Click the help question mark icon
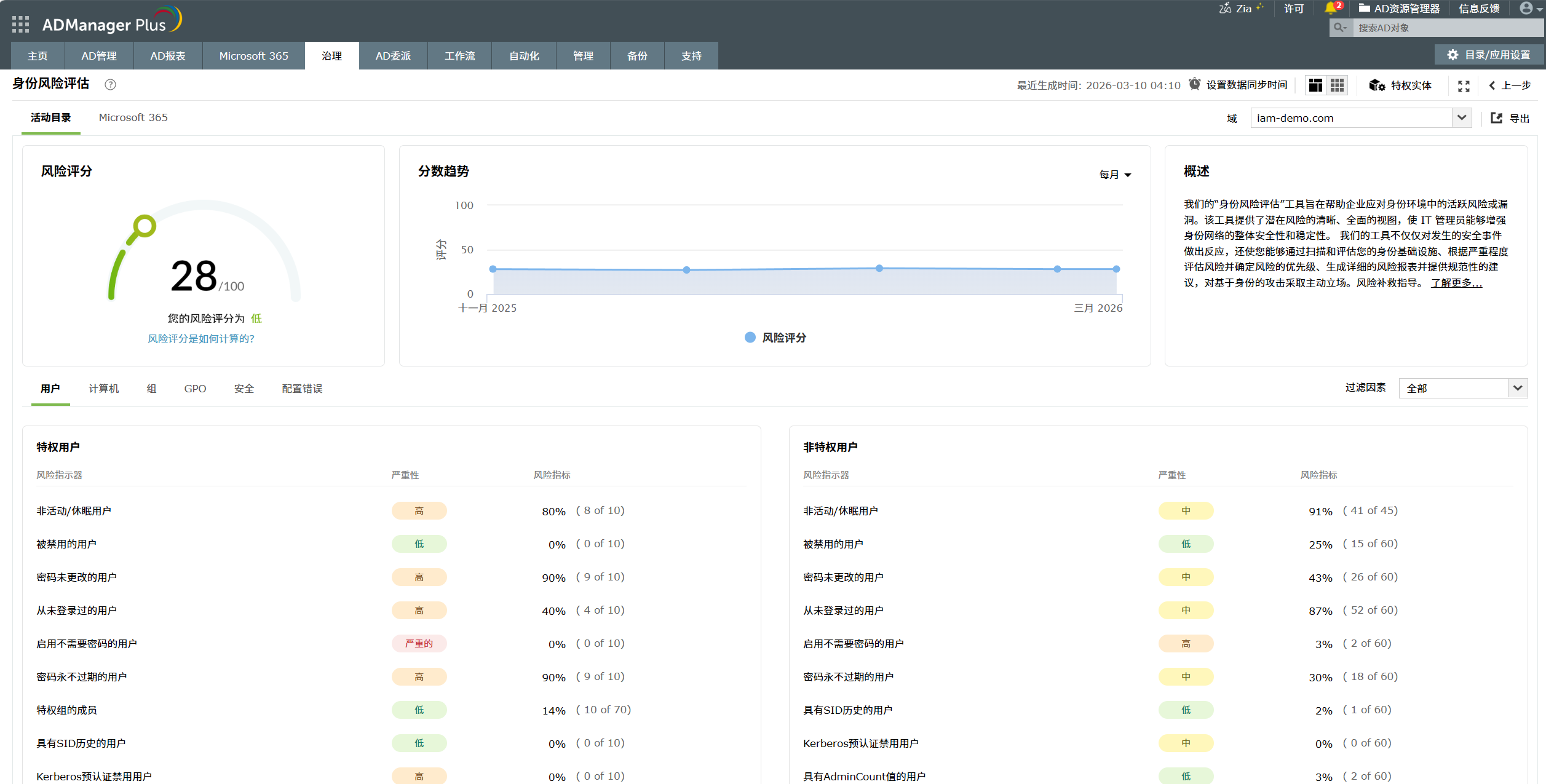The width and height of the screenshot is (1546, 784). 110,84
